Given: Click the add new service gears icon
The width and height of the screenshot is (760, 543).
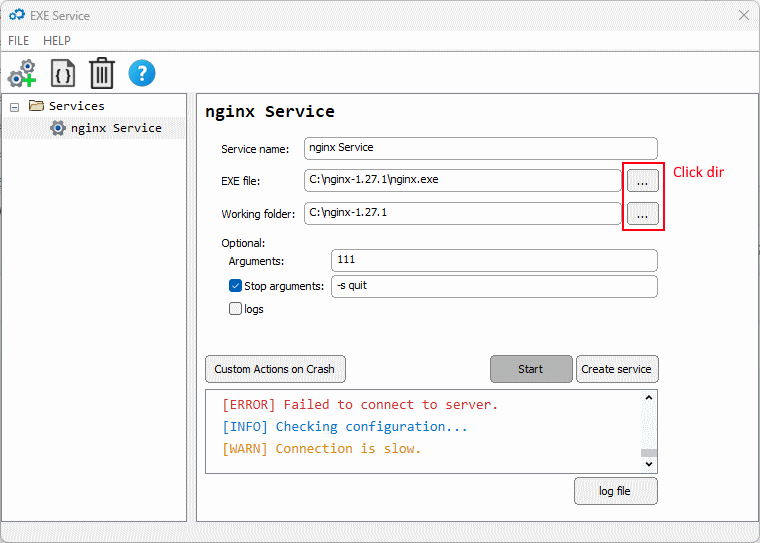Looking at the screenshot, I should [22, 74].
